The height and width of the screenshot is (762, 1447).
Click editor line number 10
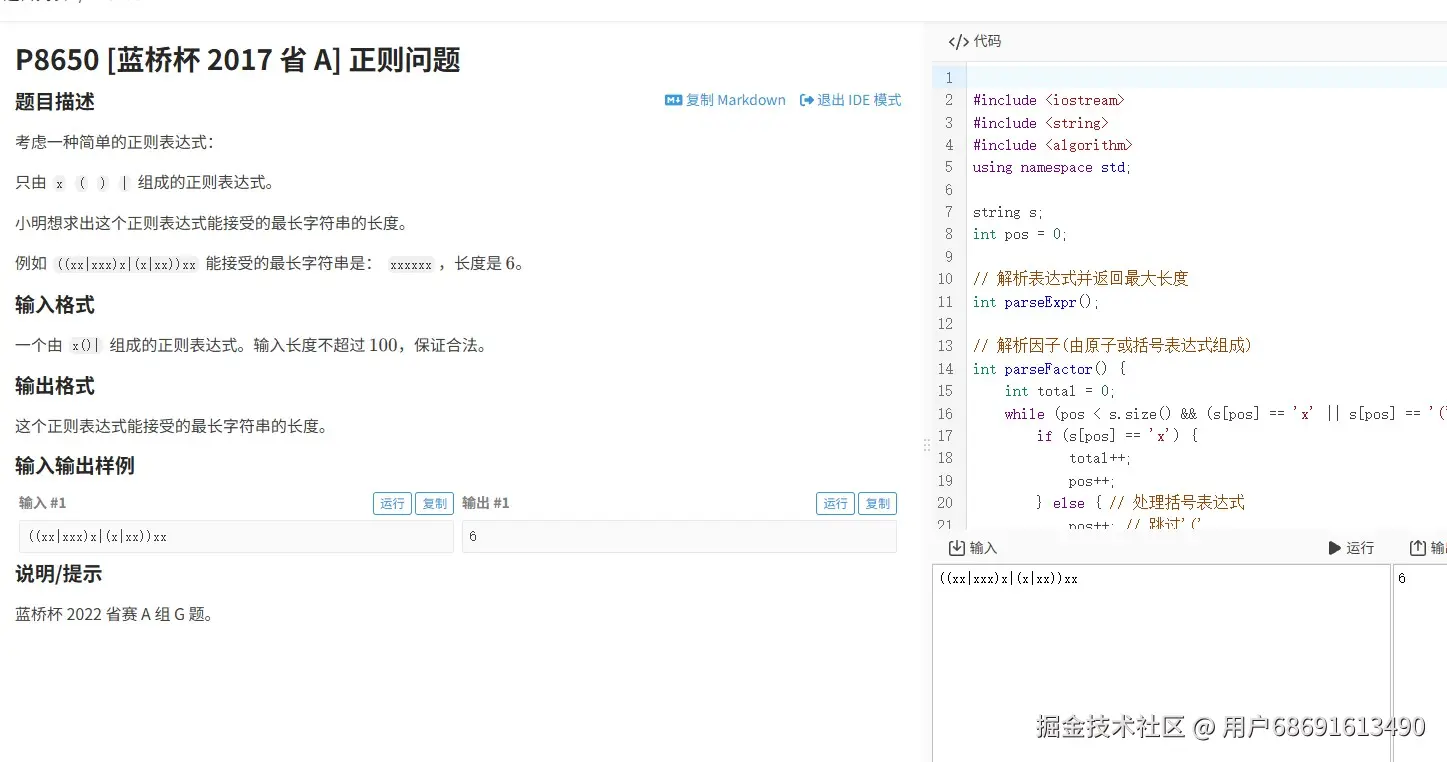[x=945, y=279]
